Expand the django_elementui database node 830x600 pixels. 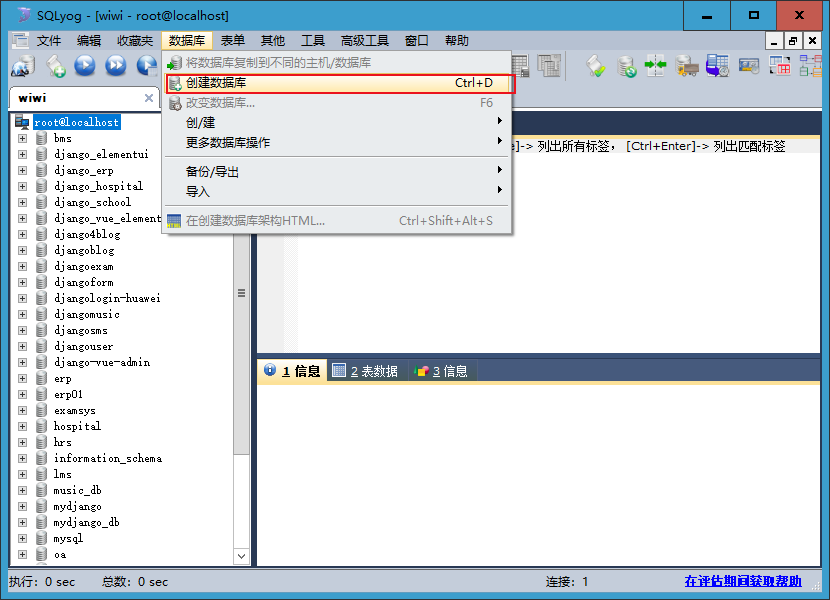22,154
